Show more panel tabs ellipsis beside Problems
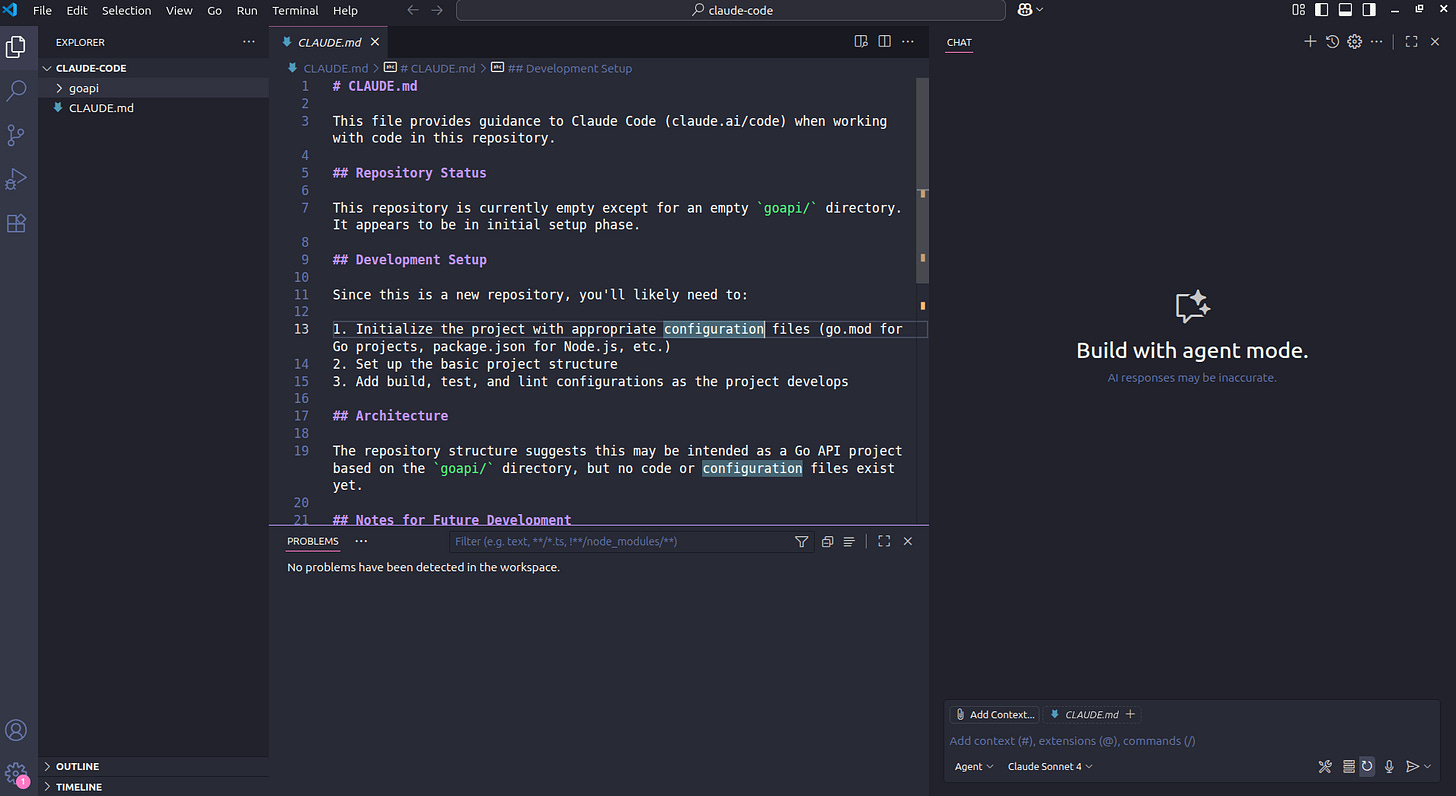 (x=361, y=541)
